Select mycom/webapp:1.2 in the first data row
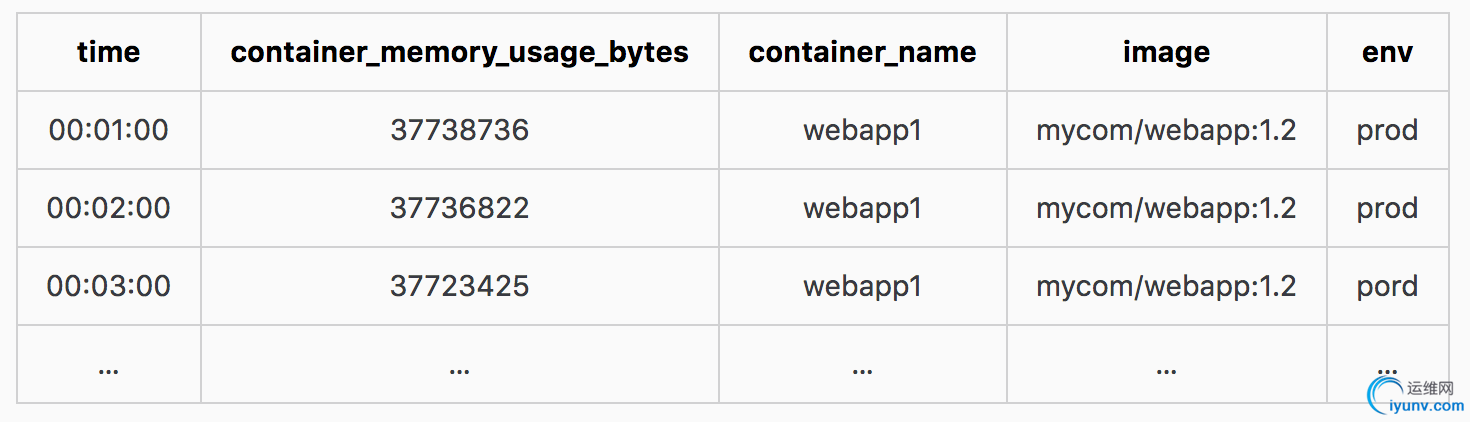This screenshot has height=422, width=1470. click(1166, 130)
